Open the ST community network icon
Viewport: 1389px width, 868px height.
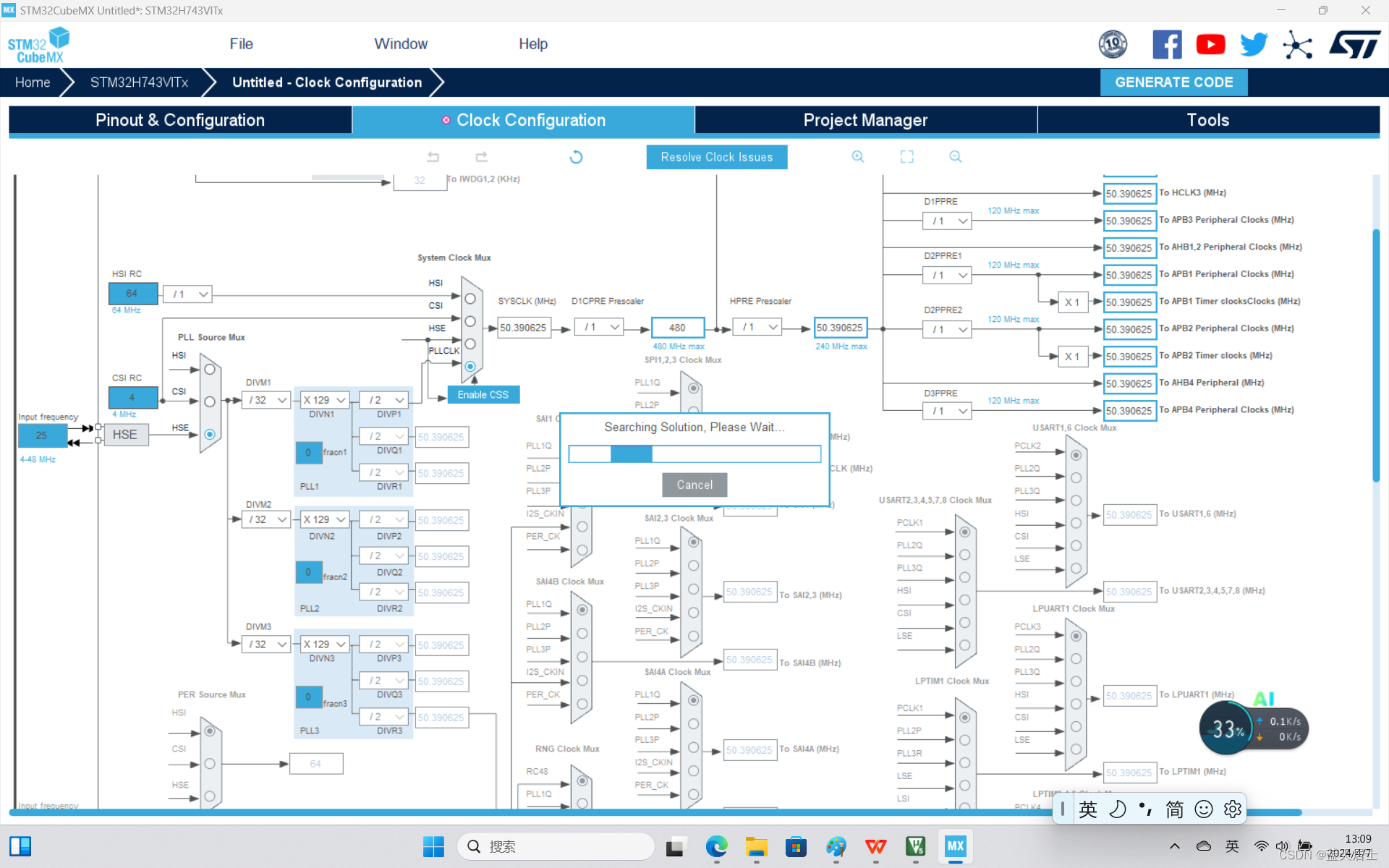[x=1297, y=45]
